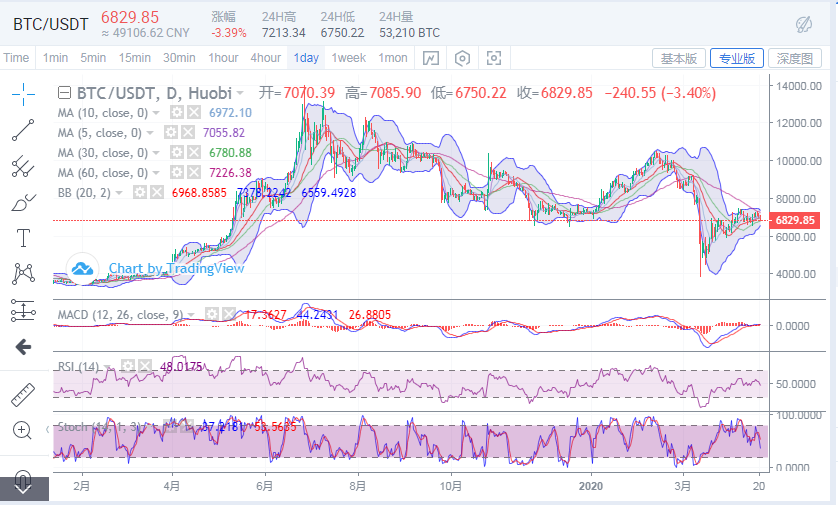Select the ruler measure tool

point(23,395)
